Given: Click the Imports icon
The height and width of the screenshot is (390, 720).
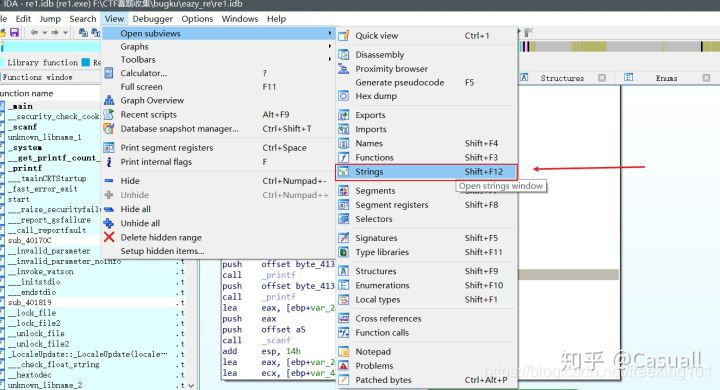Looking at the screenshot, I should click(x=343, y=129).
